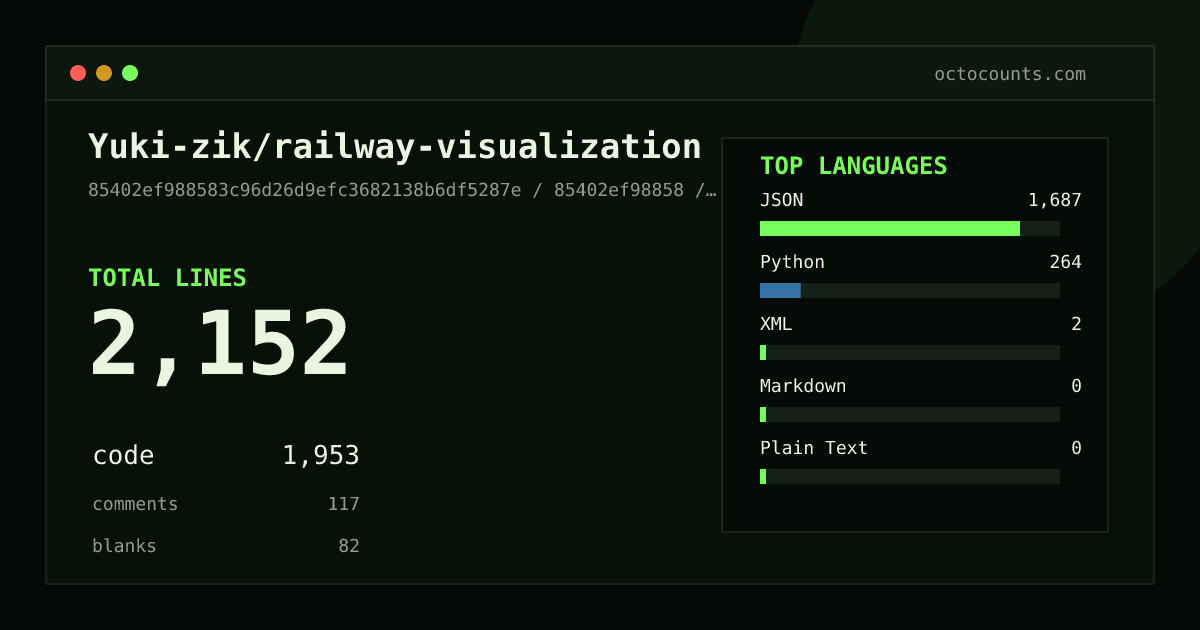Click the Python language label

click(x=792, y=262)
